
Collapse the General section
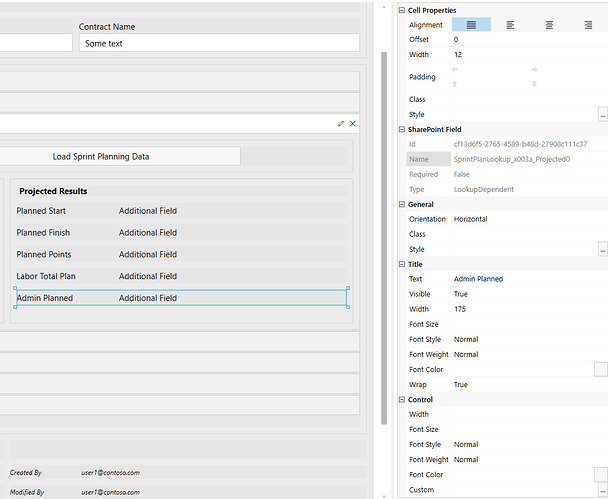[x=402, y=204]
